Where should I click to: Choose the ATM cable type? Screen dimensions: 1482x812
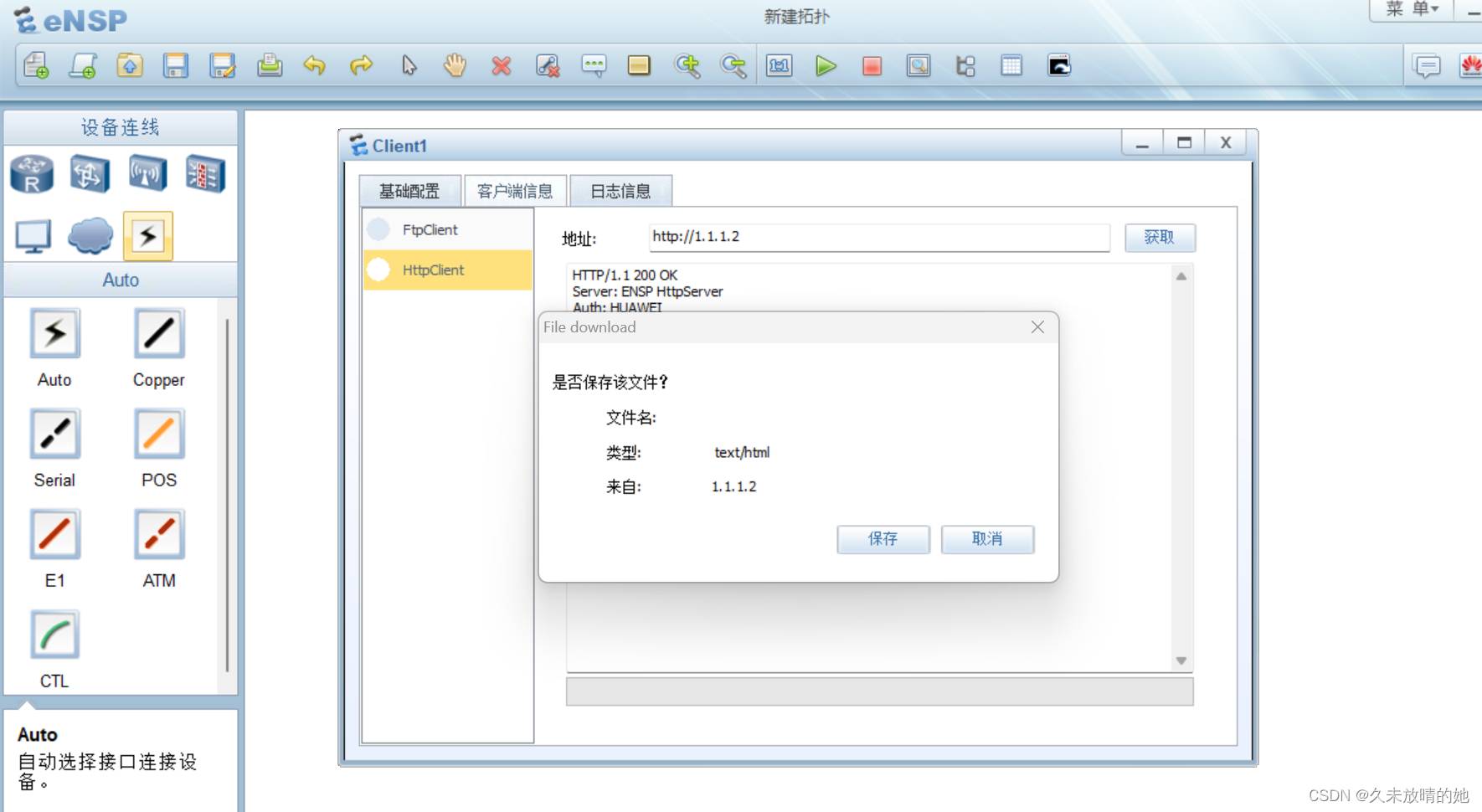point(159,534)
